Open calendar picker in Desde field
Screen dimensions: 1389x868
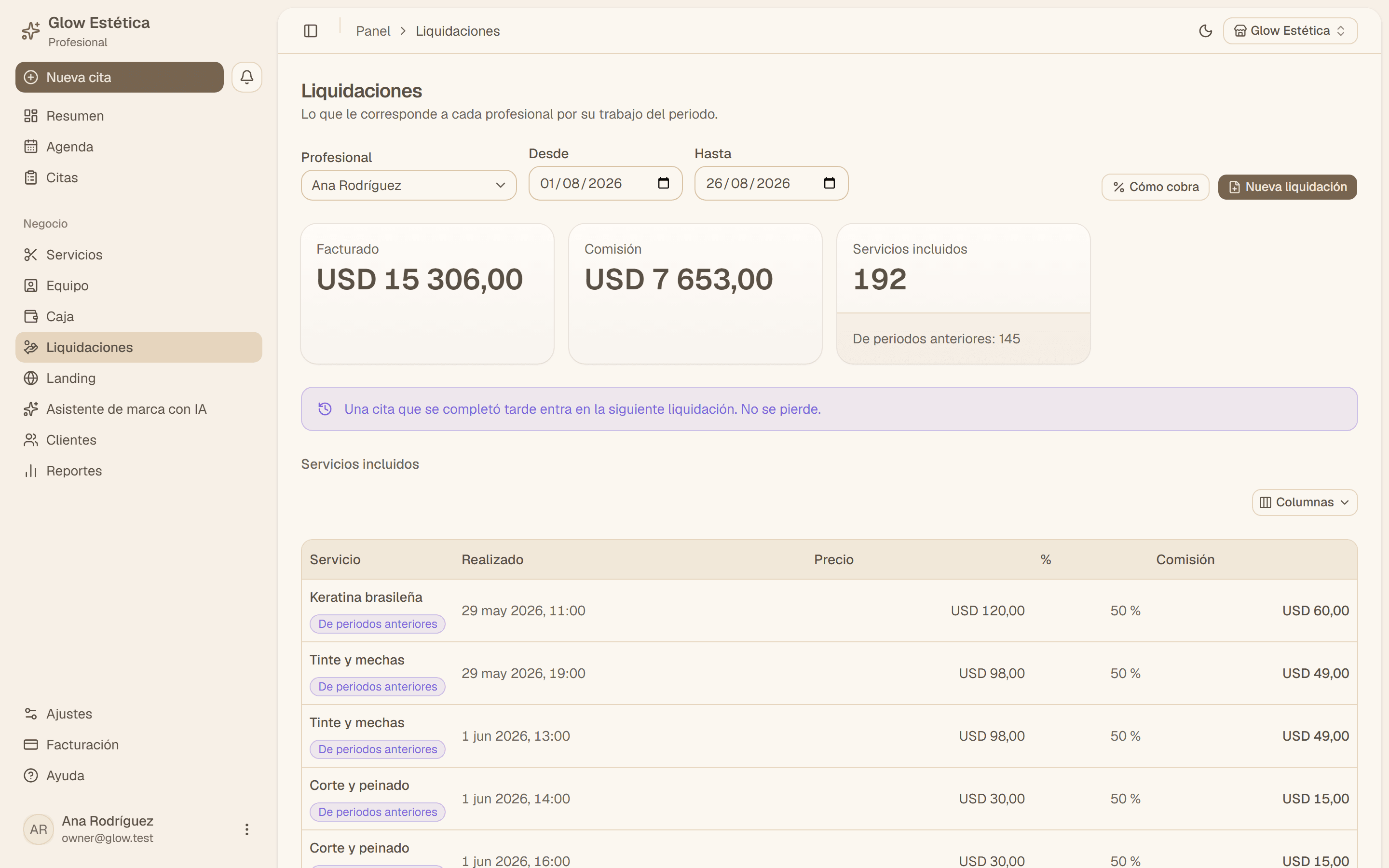664,183
